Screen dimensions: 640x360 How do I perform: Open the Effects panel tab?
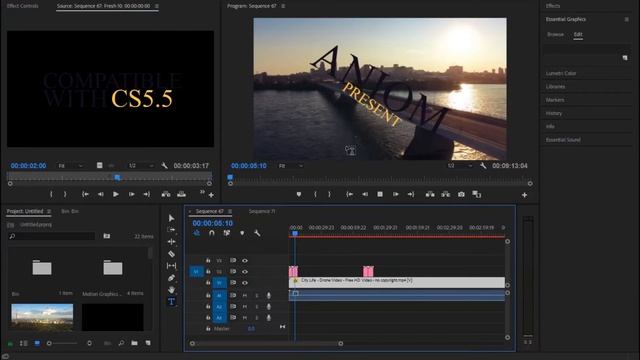[553, 6]
